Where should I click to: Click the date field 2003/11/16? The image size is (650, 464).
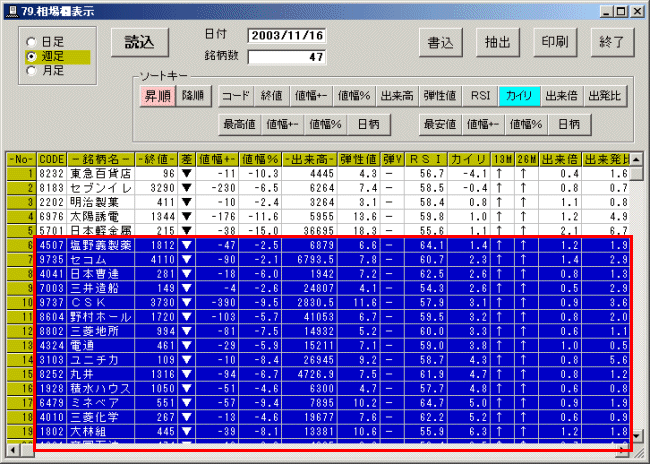click(286, 36)
